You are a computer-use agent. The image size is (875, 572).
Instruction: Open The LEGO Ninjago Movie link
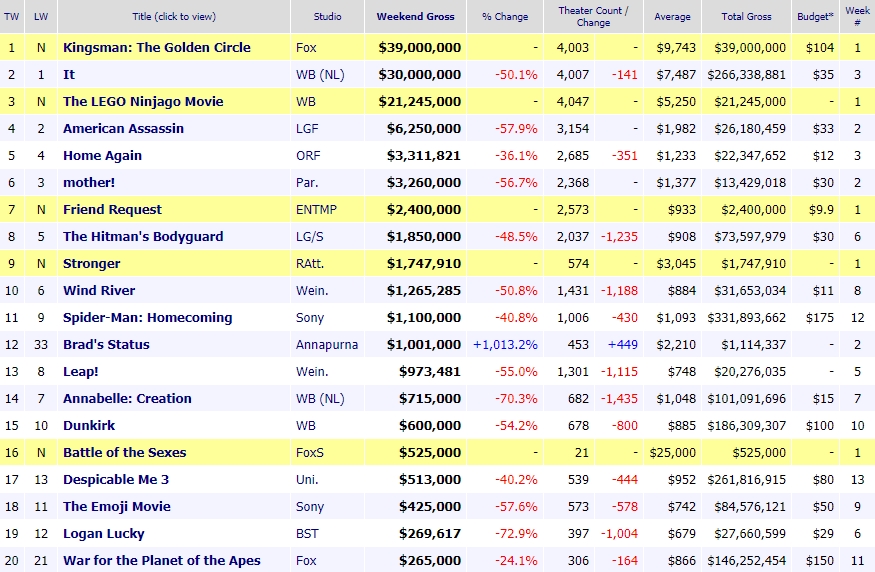tap(143, 102)
